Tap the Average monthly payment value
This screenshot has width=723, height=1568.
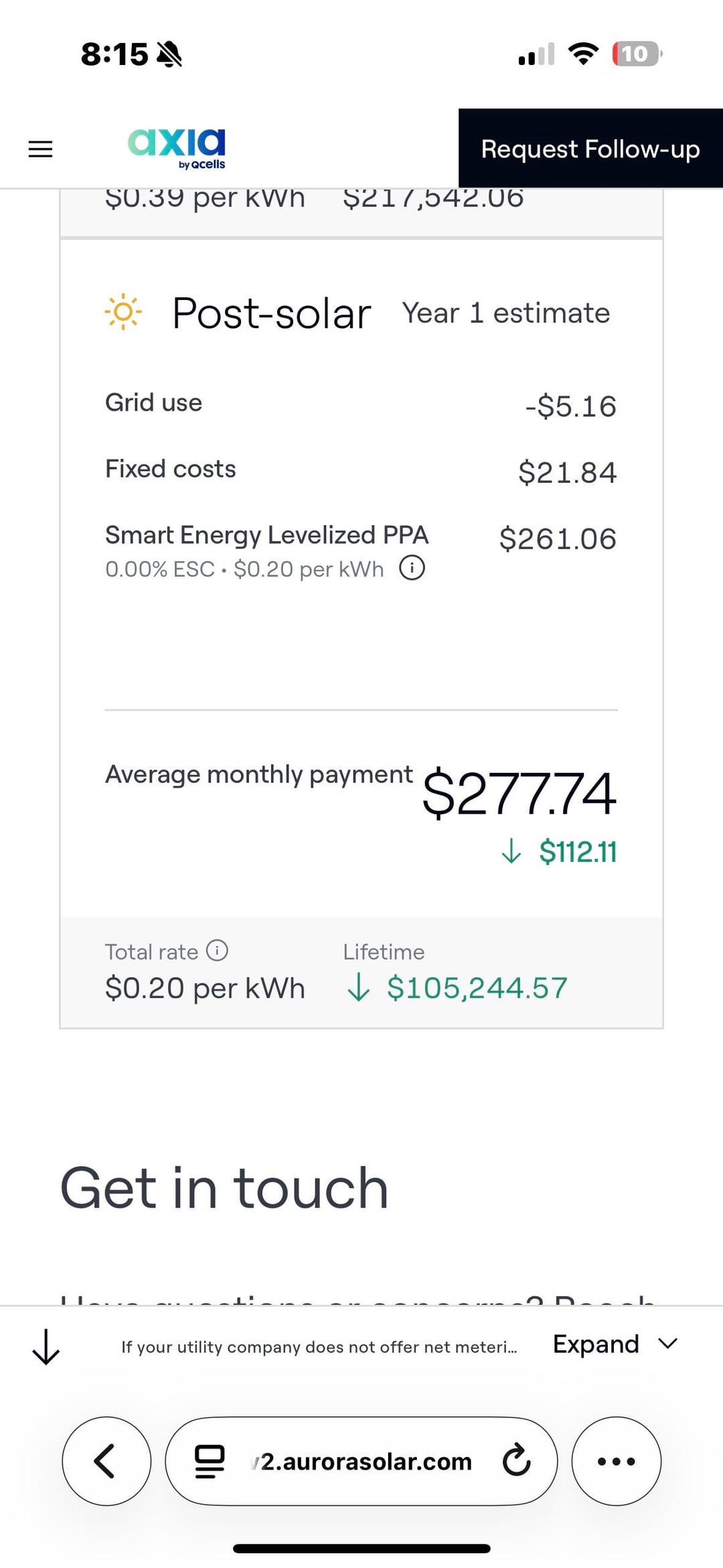click(519, 793)
